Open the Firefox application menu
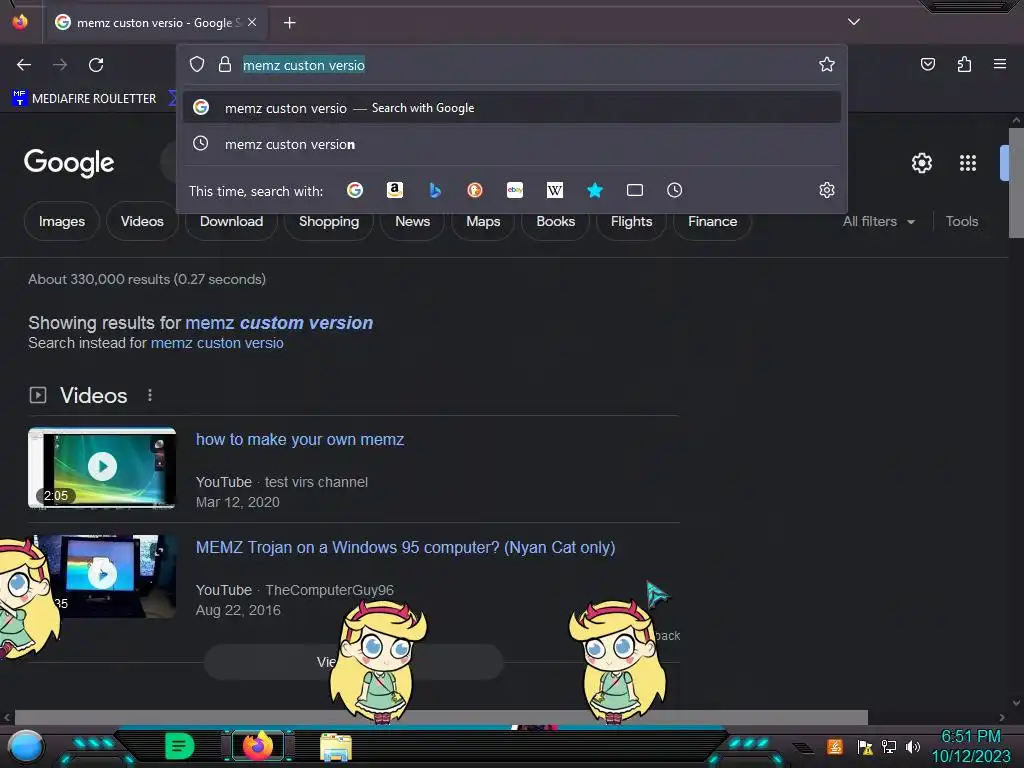Image resolution: width=1024 pixels, height=768 pixels. pos(999,64)
